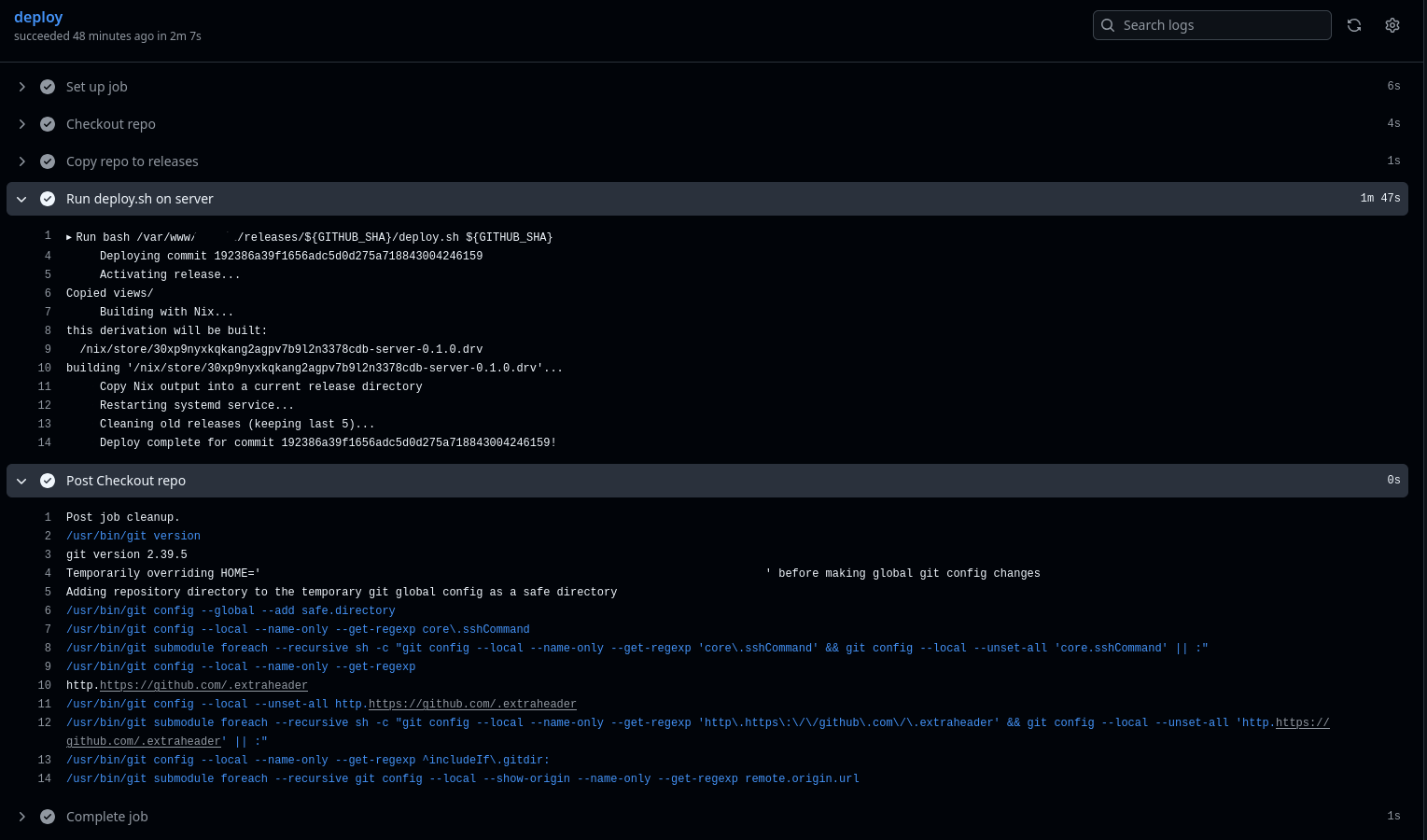Screen dimensions: 1427x840
Task: Expand the Copy repo to releases step
Action: [21, 161]
